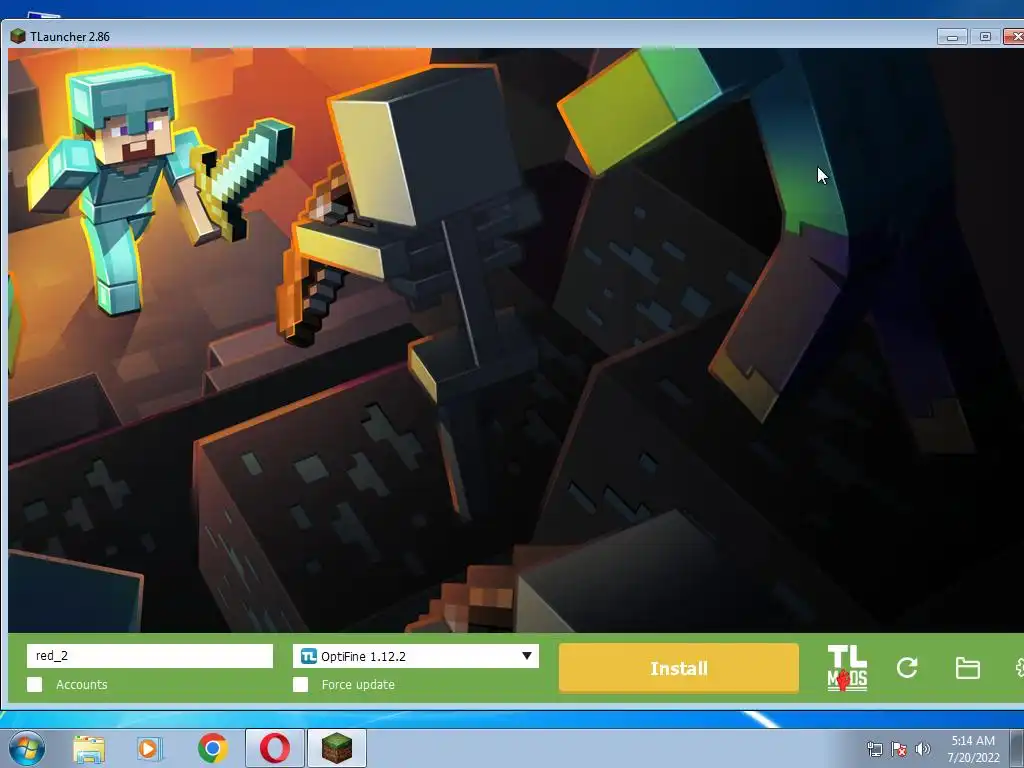The image size is (1024, 768).
Task: Open the Windows Start button
Action: coord(27,748)
